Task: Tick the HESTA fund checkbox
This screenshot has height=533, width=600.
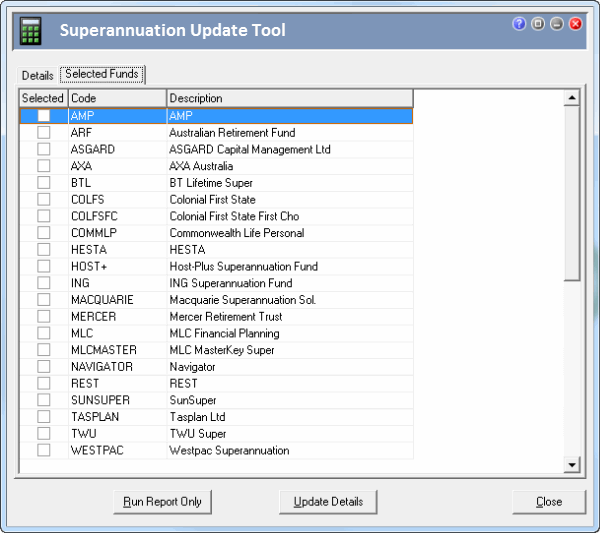Action: pos(44,249)
